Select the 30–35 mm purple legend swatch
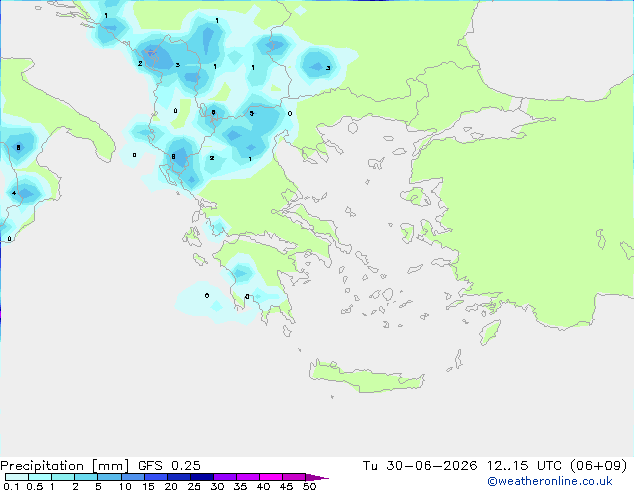The width and height of the screenshot is (634, 490). [225, 477]
